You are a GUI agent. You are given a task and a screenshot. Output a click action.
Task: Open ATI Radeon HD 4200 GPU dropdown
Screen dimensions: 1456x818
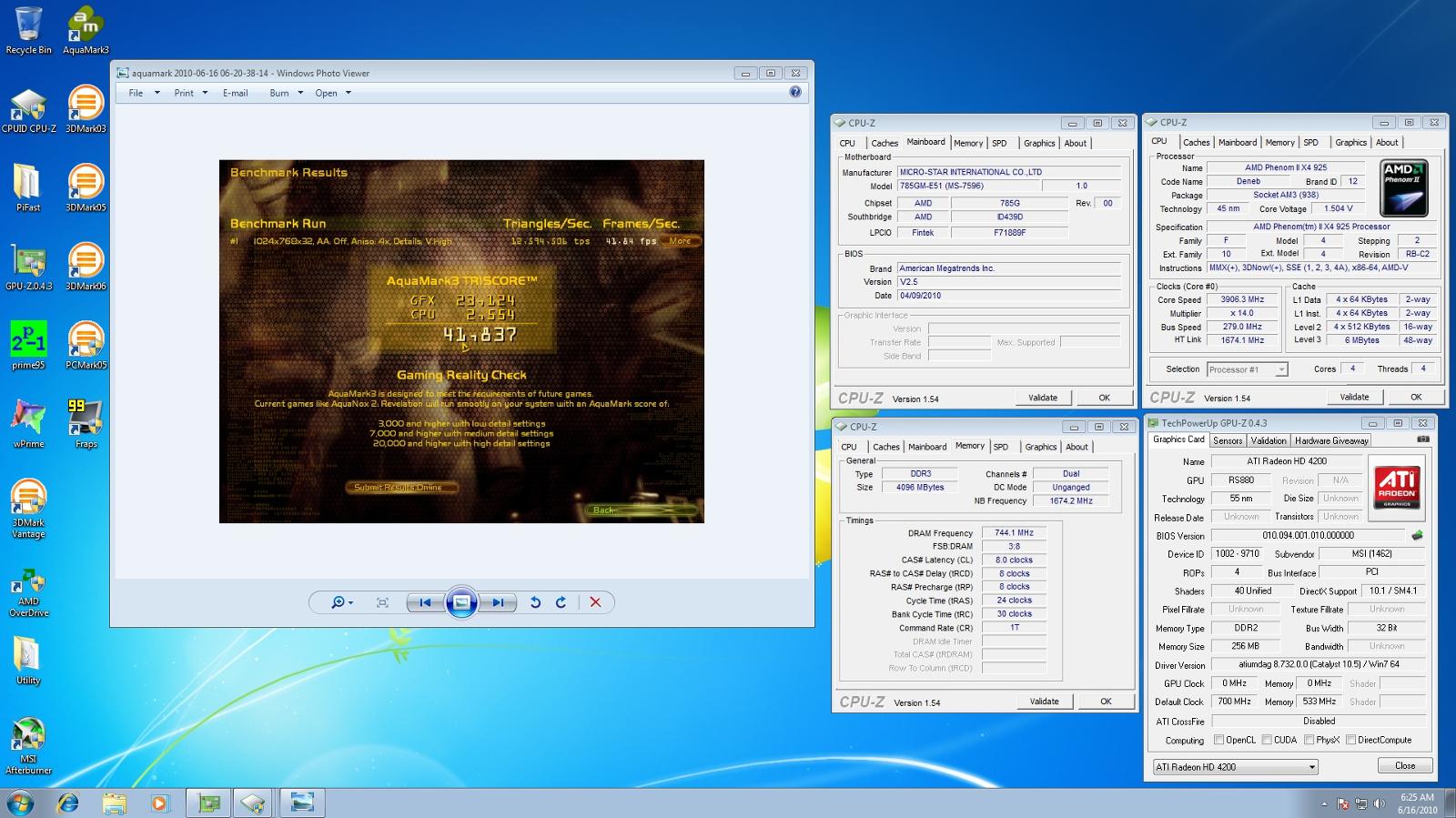coord(1235,767)
